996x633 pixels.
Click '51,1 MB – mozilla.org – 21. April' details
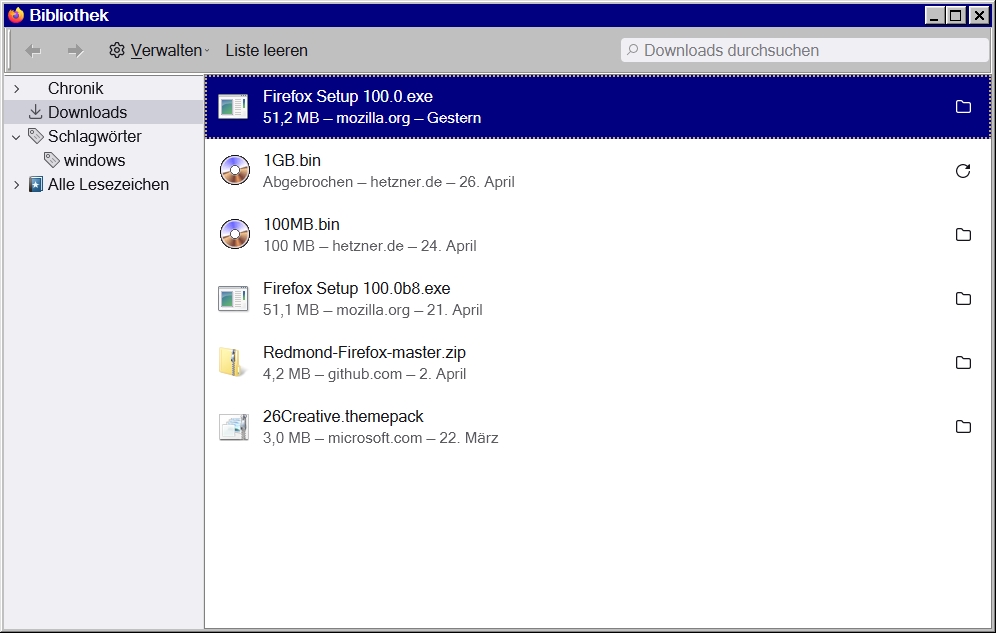tap(373, 310)
